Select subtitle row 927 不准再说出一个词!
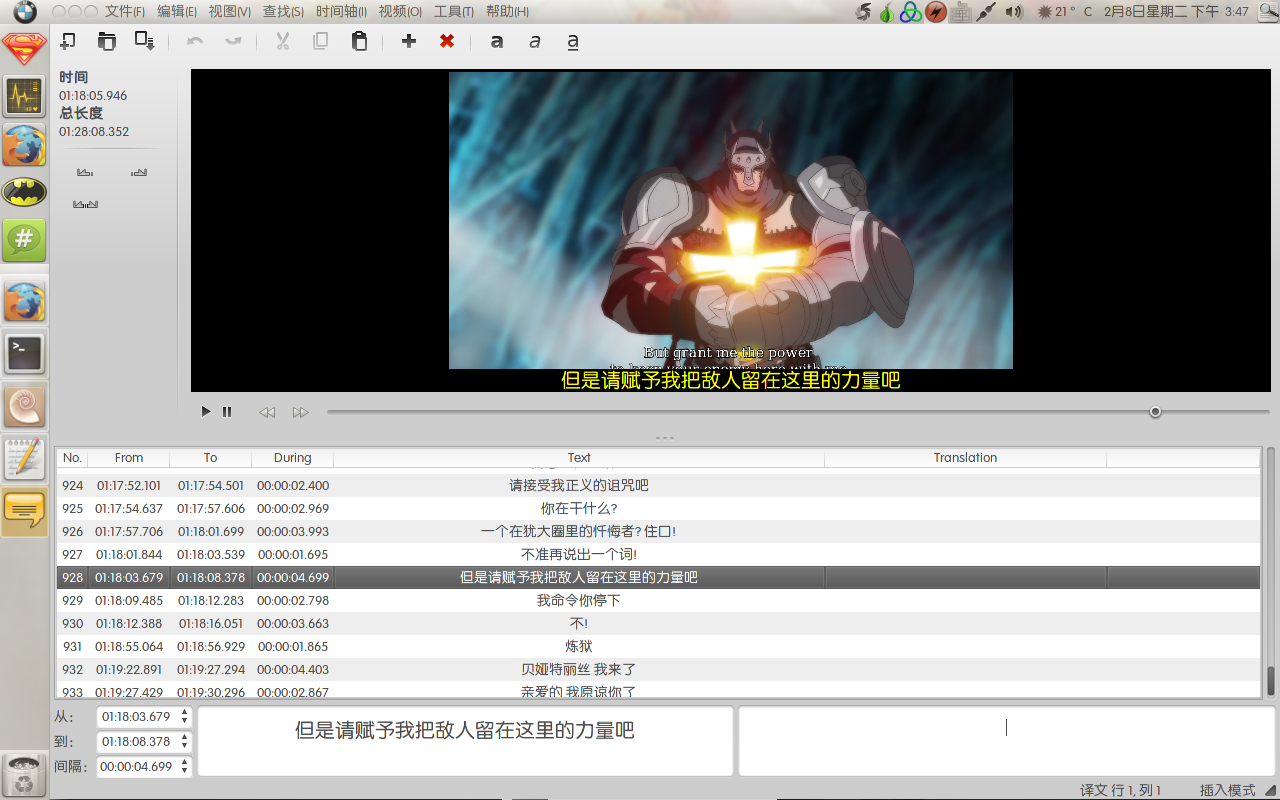1280x800 pixels. [658, 554]
